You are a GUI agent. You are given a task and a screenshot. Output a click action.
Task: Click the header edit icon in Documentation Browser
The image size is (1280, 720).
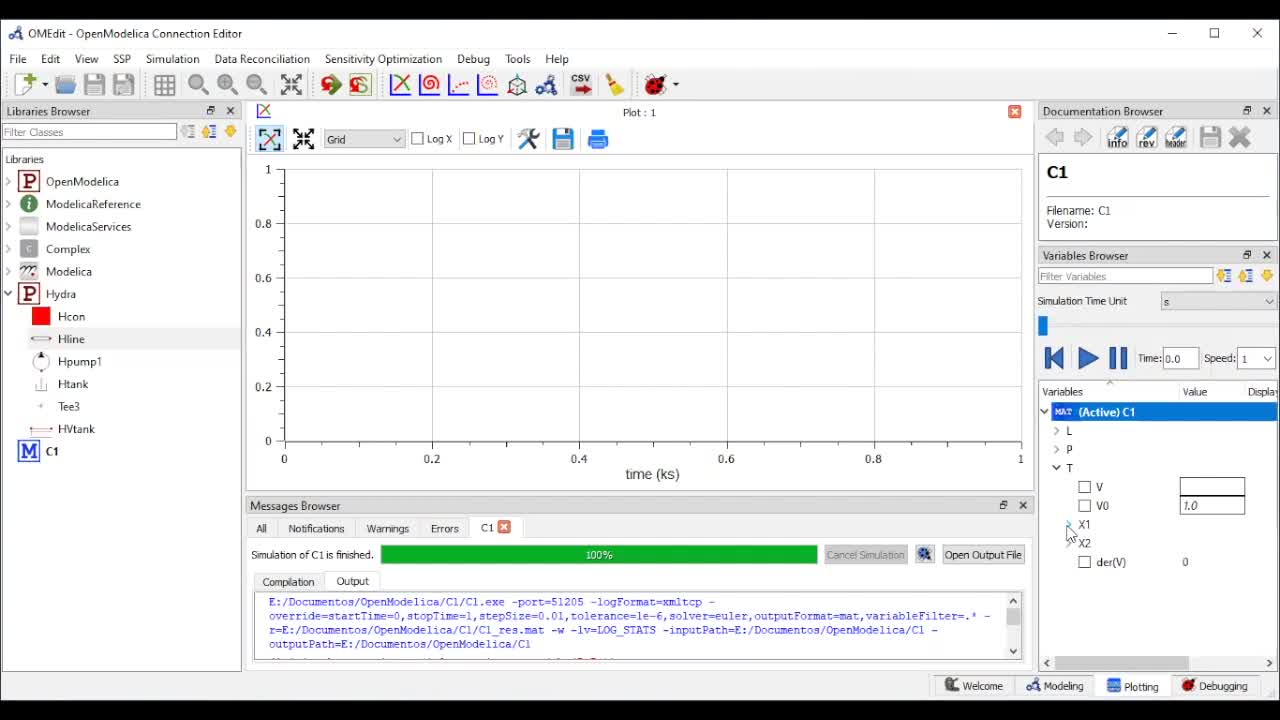1175,138
